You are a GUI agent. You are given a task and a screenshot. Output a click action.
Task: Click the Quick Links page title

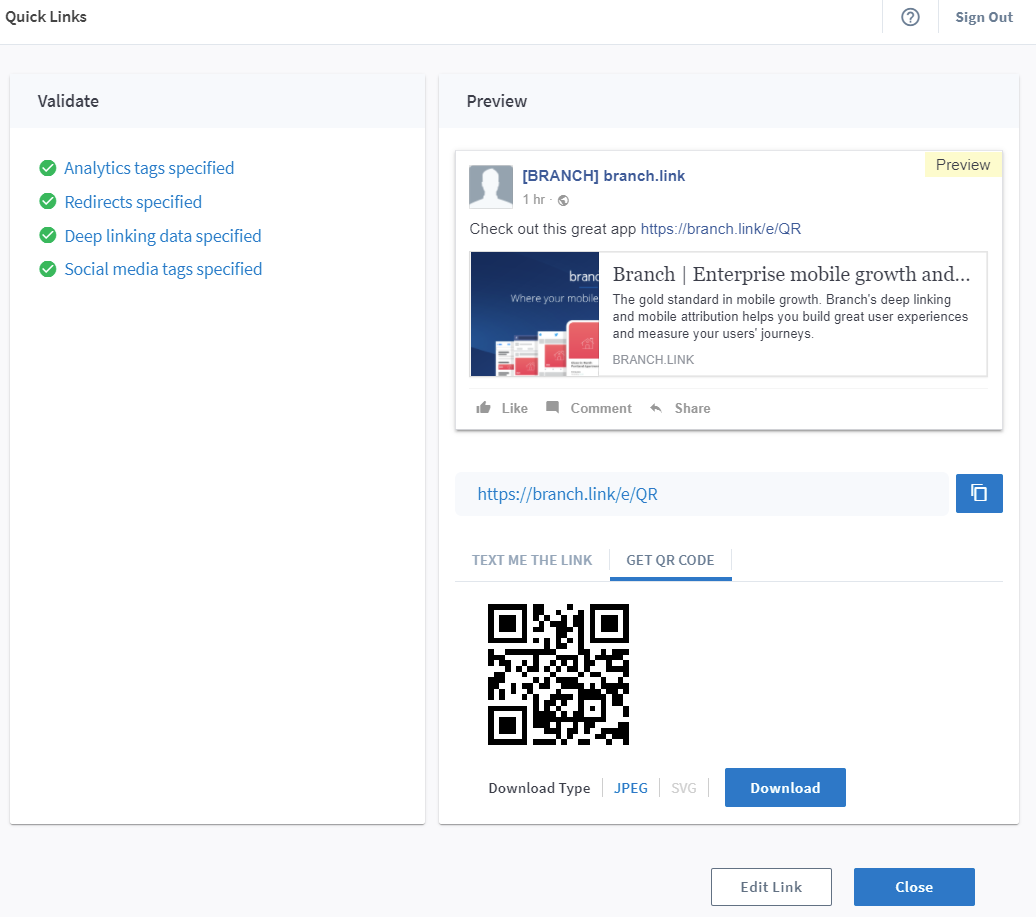click(46, 17)
